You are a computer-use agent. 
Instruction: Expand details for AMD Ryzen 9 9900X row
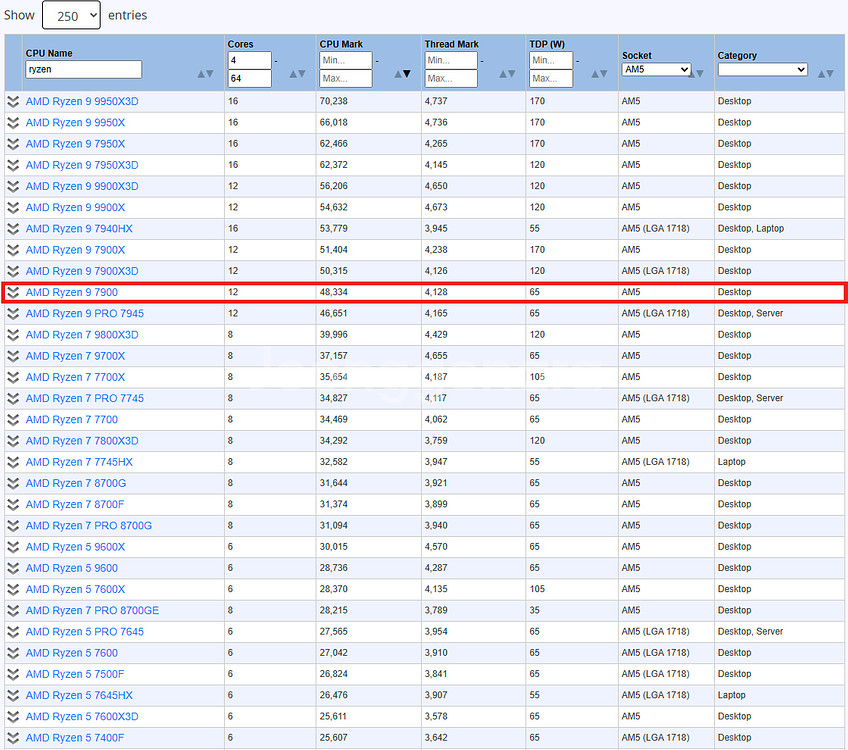coord(13,208)
